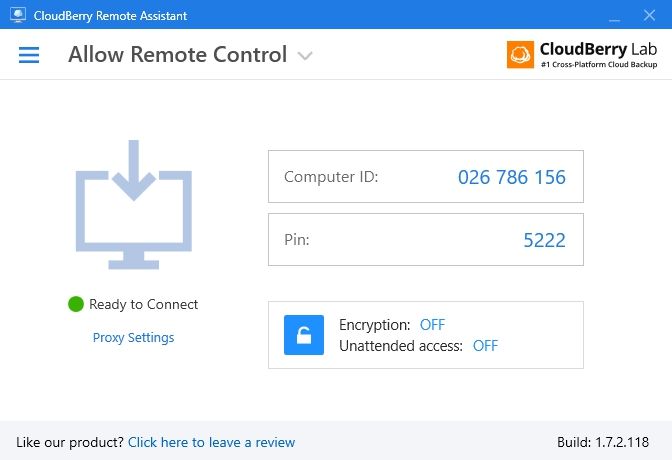
Task: Click the Computer ID field box
Action: tap(426, 176)
